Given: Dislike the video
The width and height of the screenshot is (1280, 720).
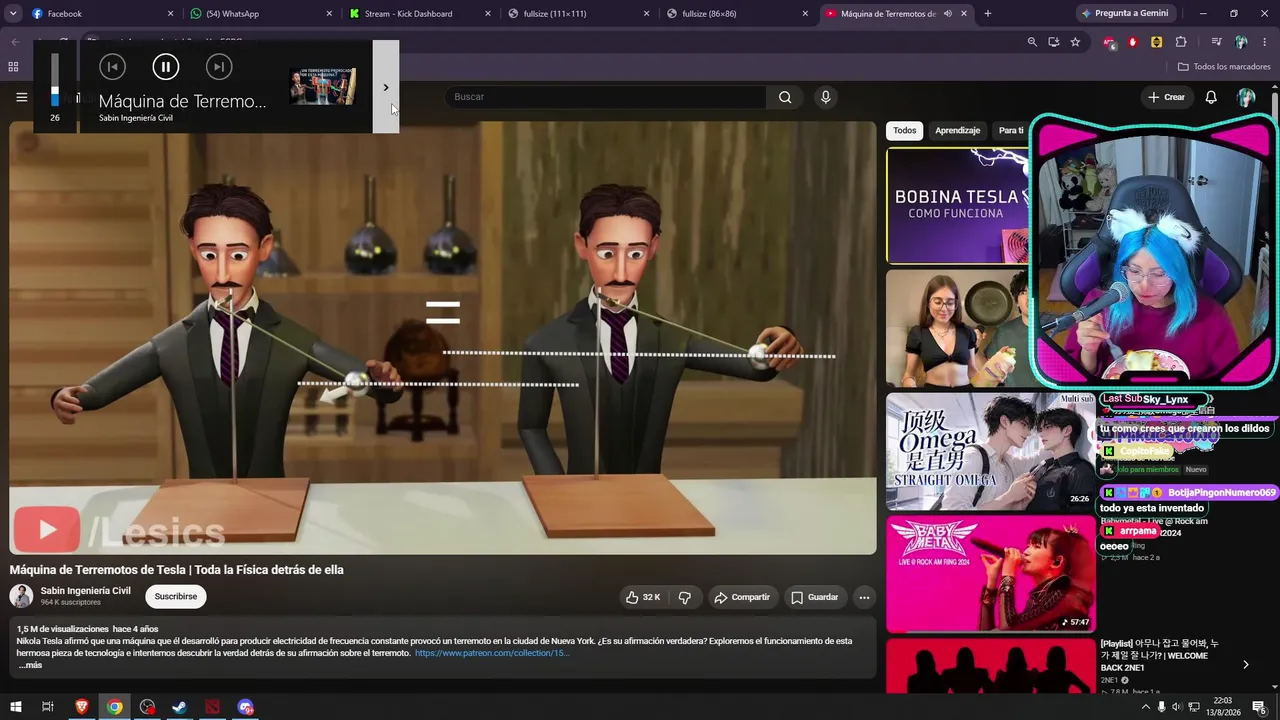Looking at the screenshot, I should click(x=685, y=598).
